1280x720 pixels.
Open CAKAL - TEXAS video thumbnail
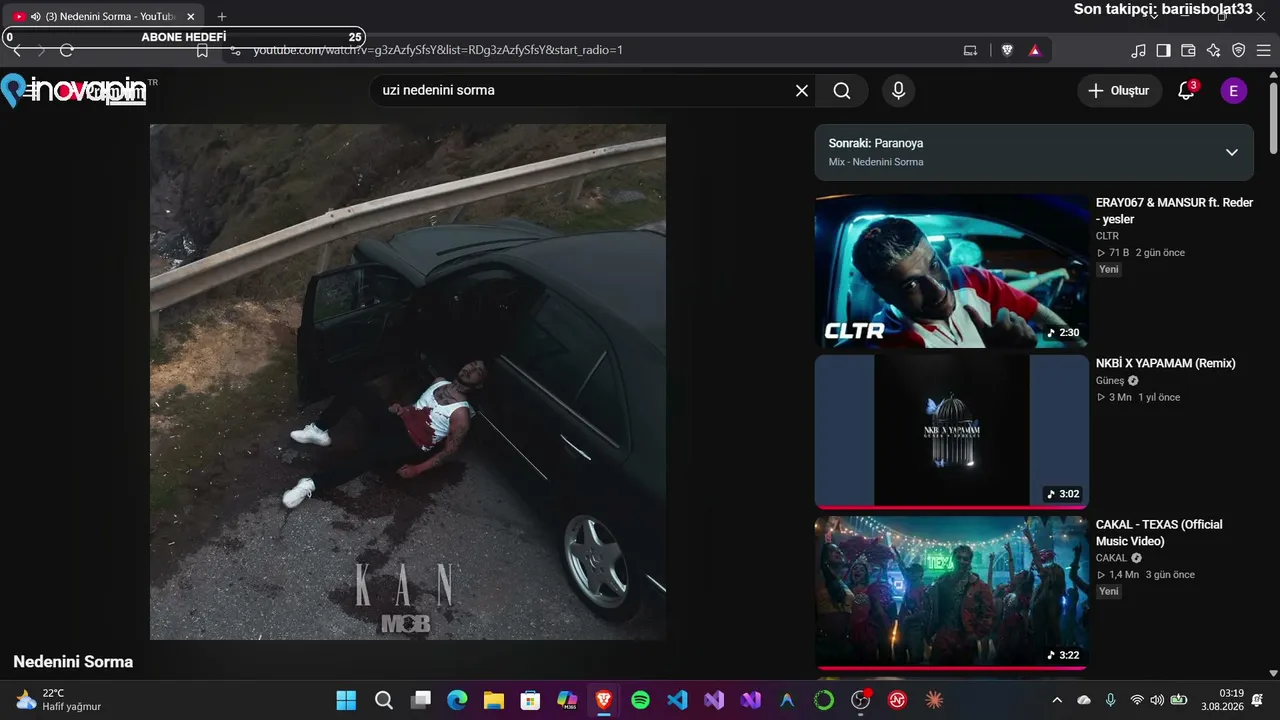point(951,593)
